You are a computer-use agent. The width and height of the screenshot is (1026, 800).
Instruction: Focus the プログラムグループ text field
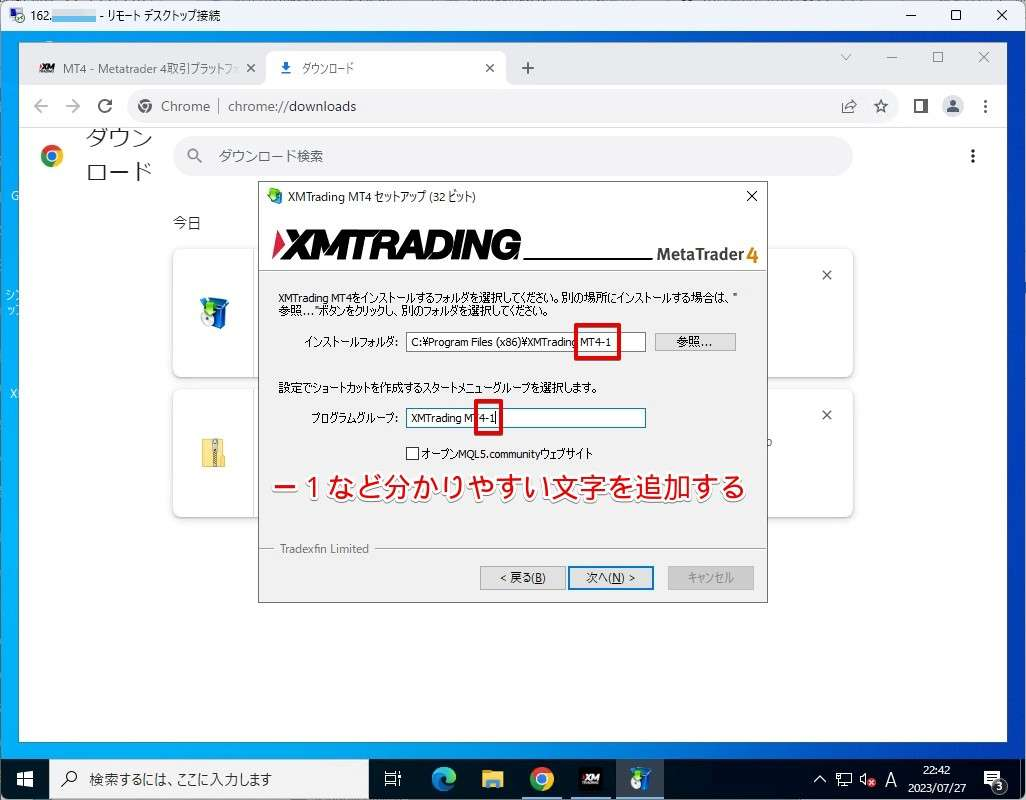tap(525, 418)
